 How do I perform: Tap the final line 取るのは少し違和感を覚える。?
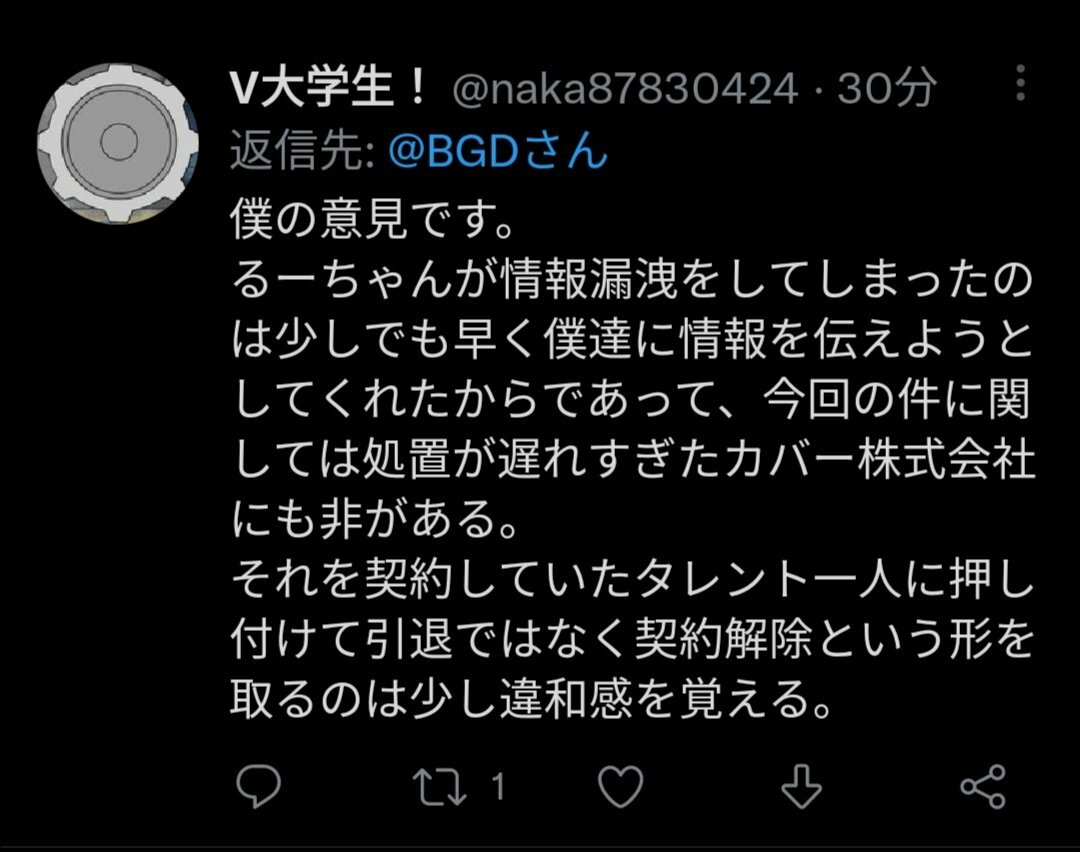530,699
